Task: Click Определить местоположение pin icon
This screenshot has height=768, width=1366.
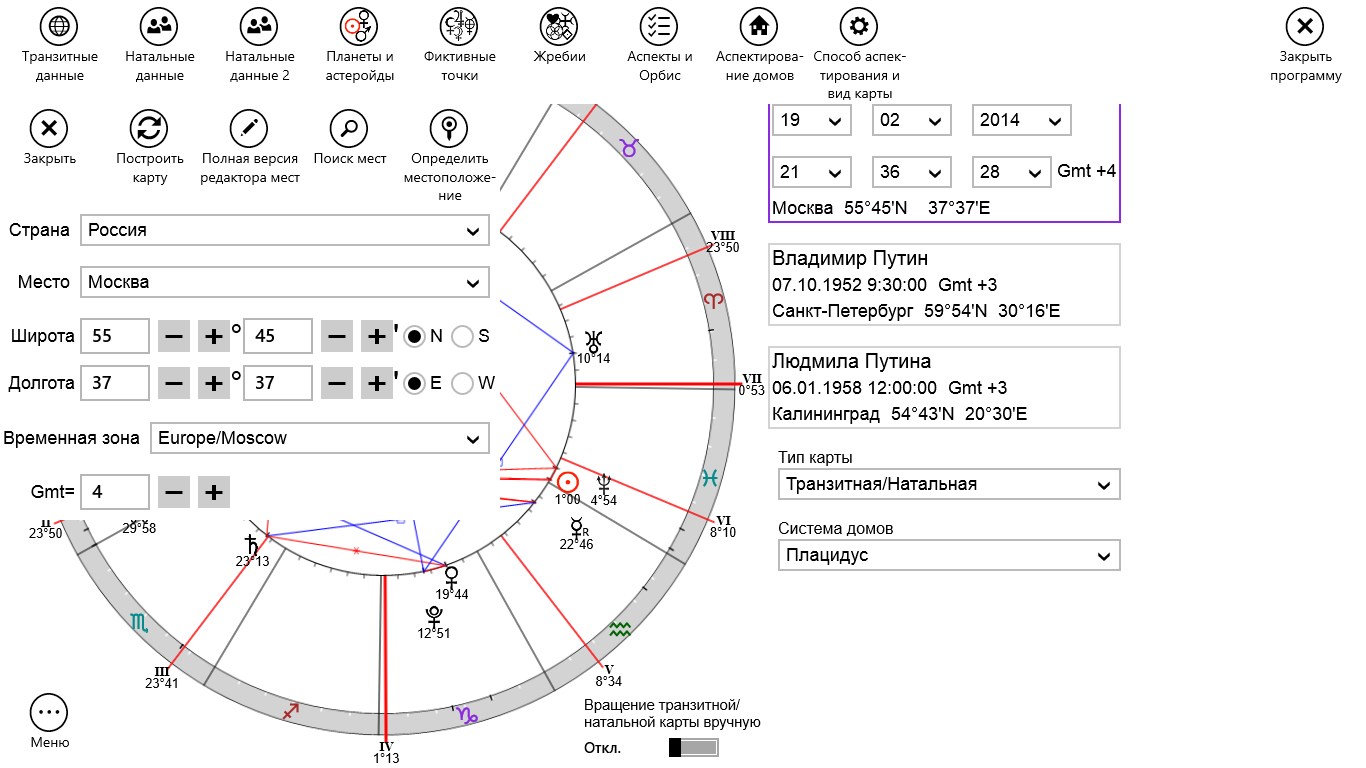Action: click(449, 128)
